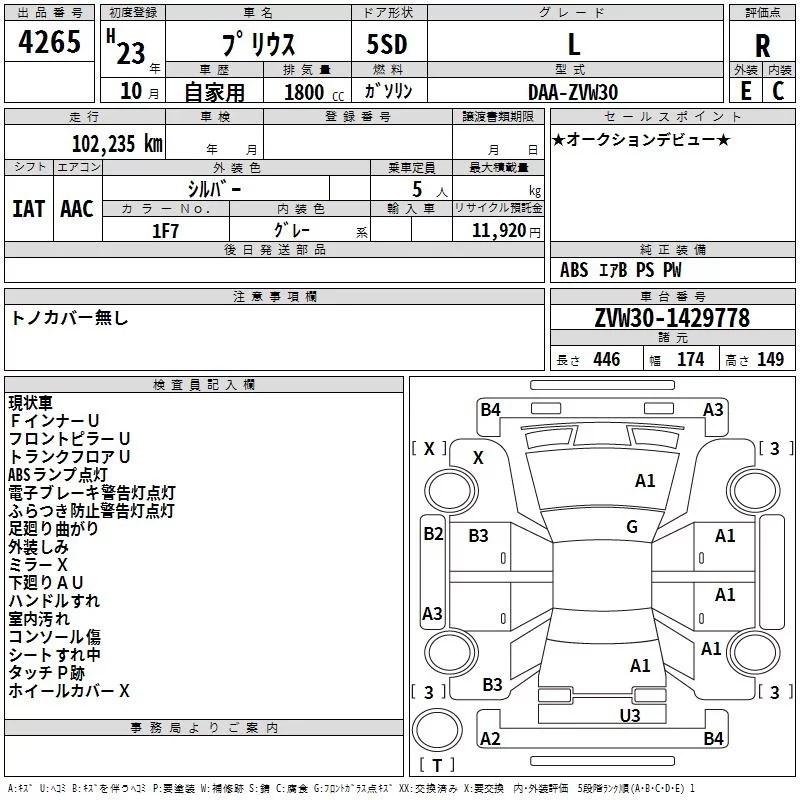Select the B4 mark beside the rear bumper
This screenshot has width=800, height=800.
[713, 739]
